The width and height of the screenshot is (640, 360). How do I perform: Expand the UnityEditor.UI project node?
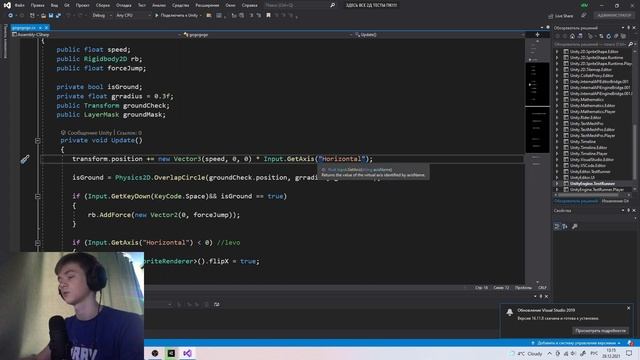click(x=557, y=178)
